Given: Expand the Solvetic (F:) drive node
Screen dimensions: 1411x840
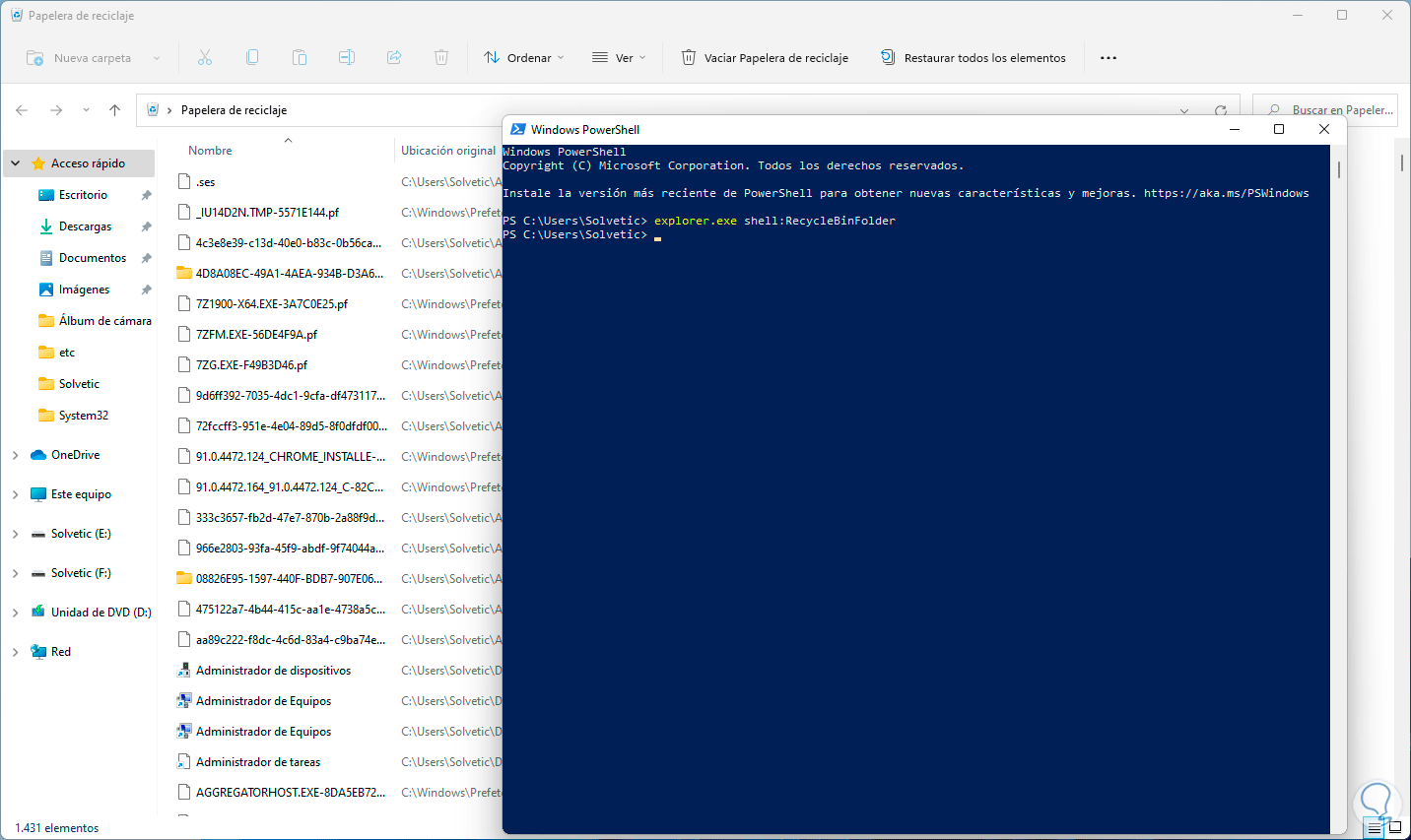Looking at the screenshot, I should (16, 573).
